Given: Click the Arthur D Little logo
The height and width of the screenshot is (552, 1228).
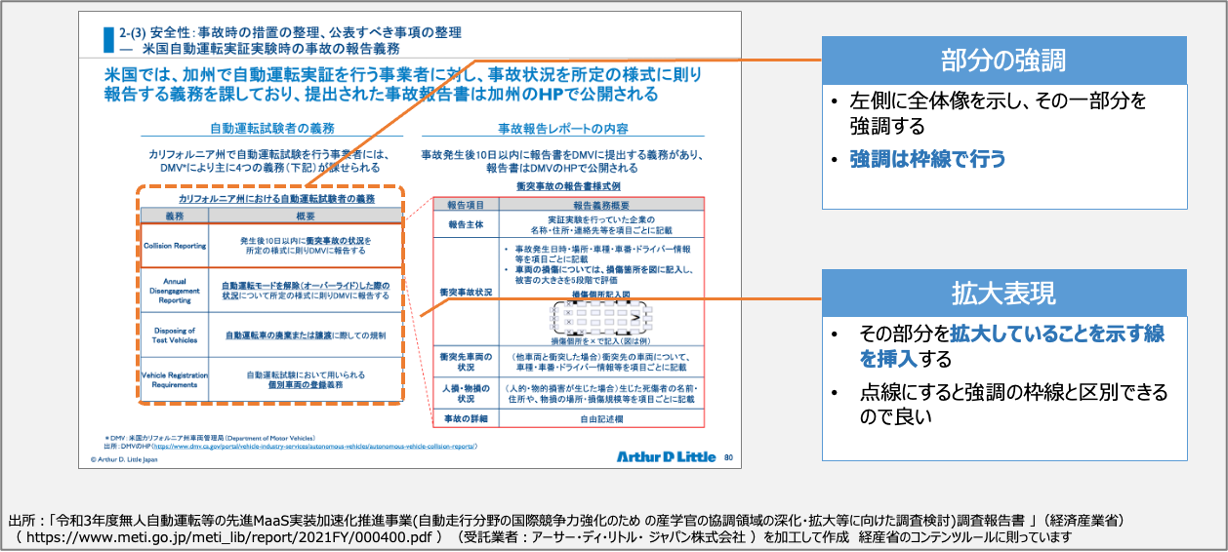Looking at the screenshot, I should (660, 456).
